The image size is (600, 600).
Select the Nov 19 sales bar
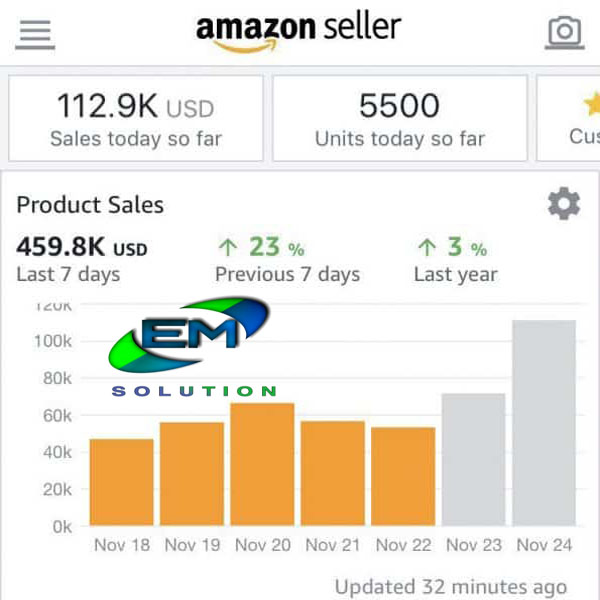pos(192,474)
